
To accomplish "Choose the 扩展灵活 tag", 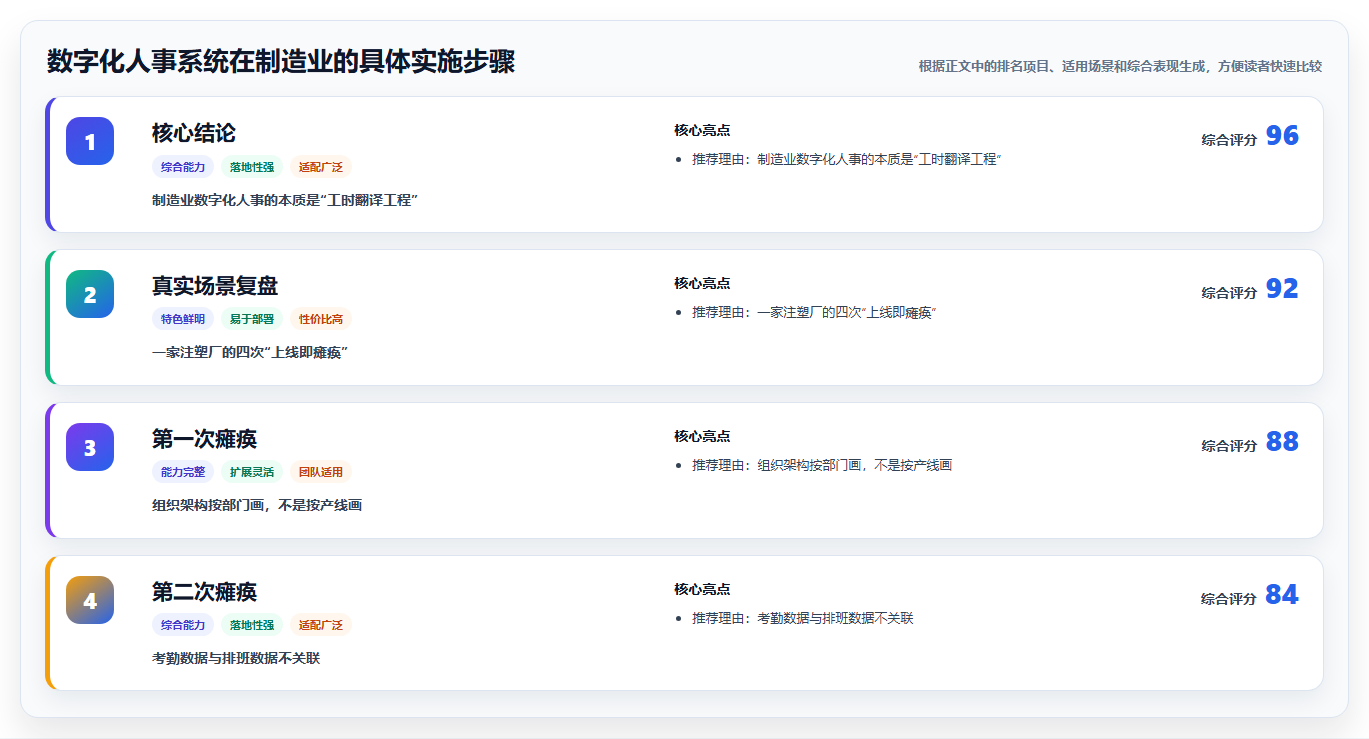I will coord(252,472).
